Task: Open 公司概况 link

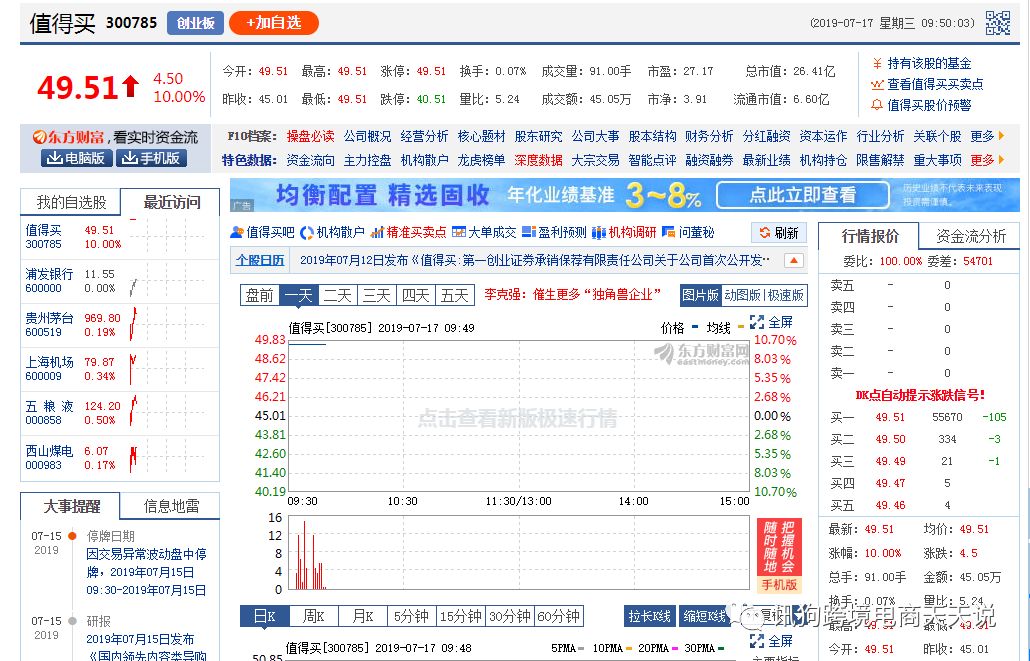Action: [x=367, y=136]
